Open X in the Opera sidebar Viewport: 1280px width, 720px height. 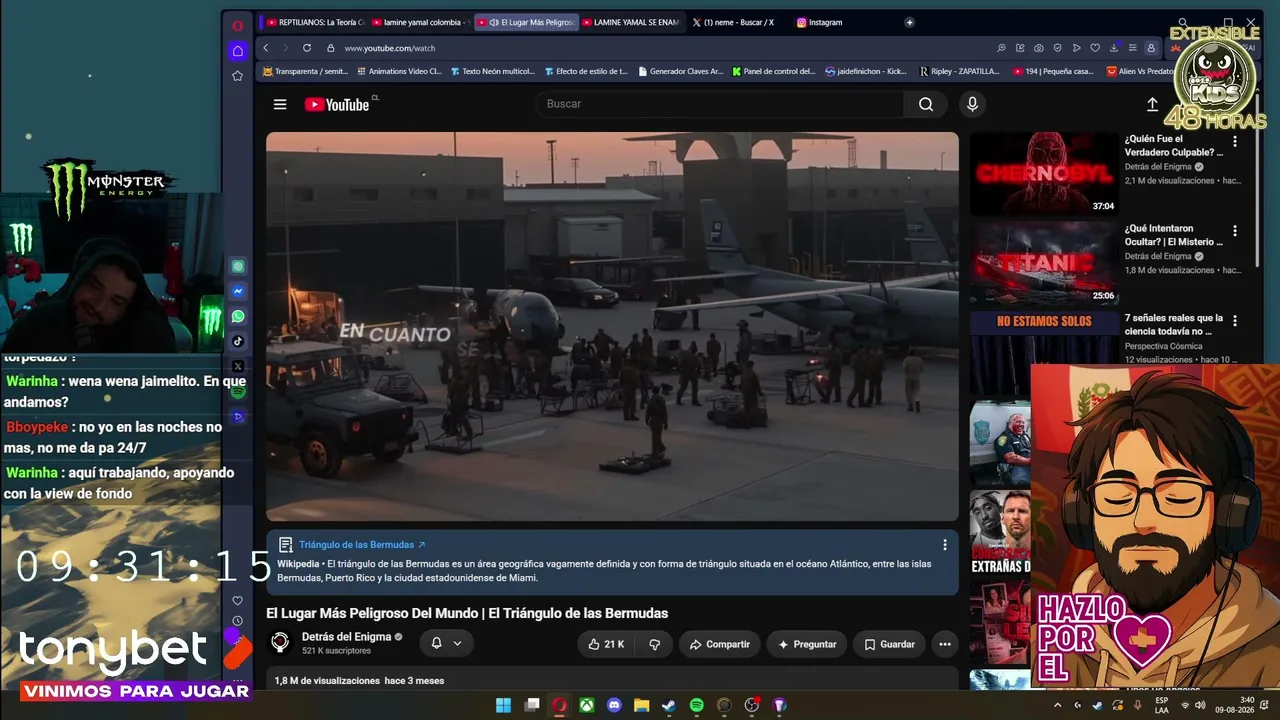coord(238,366)
